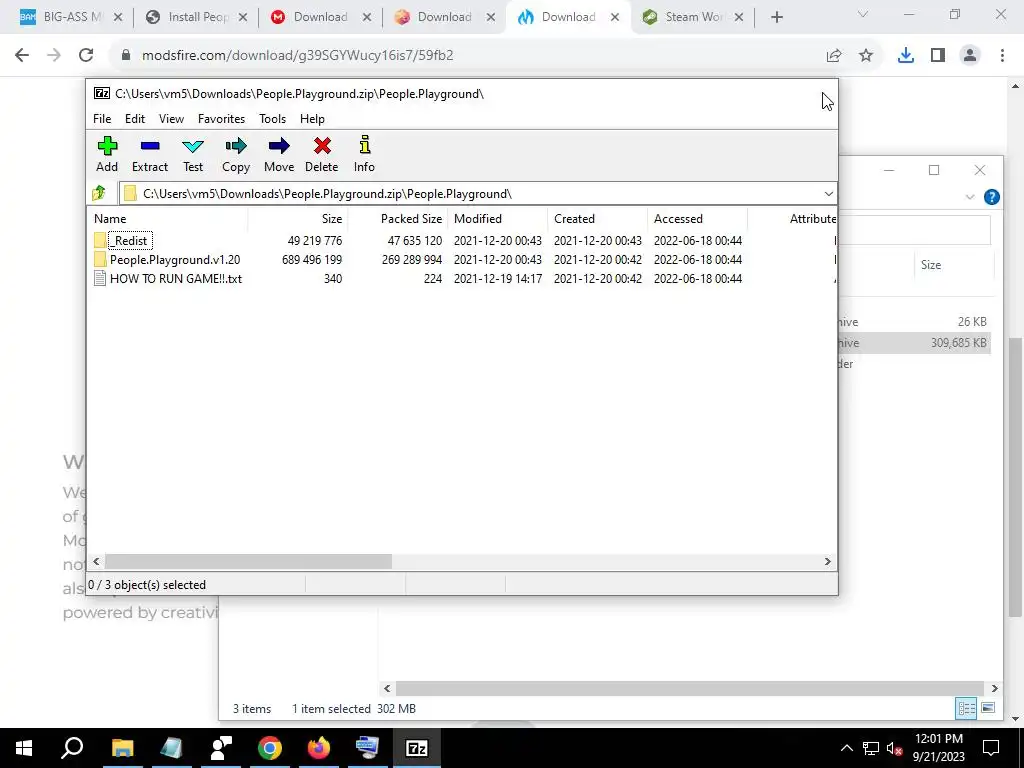
Task: Click the 7-Zip path input field
Action: click(470, 193)
